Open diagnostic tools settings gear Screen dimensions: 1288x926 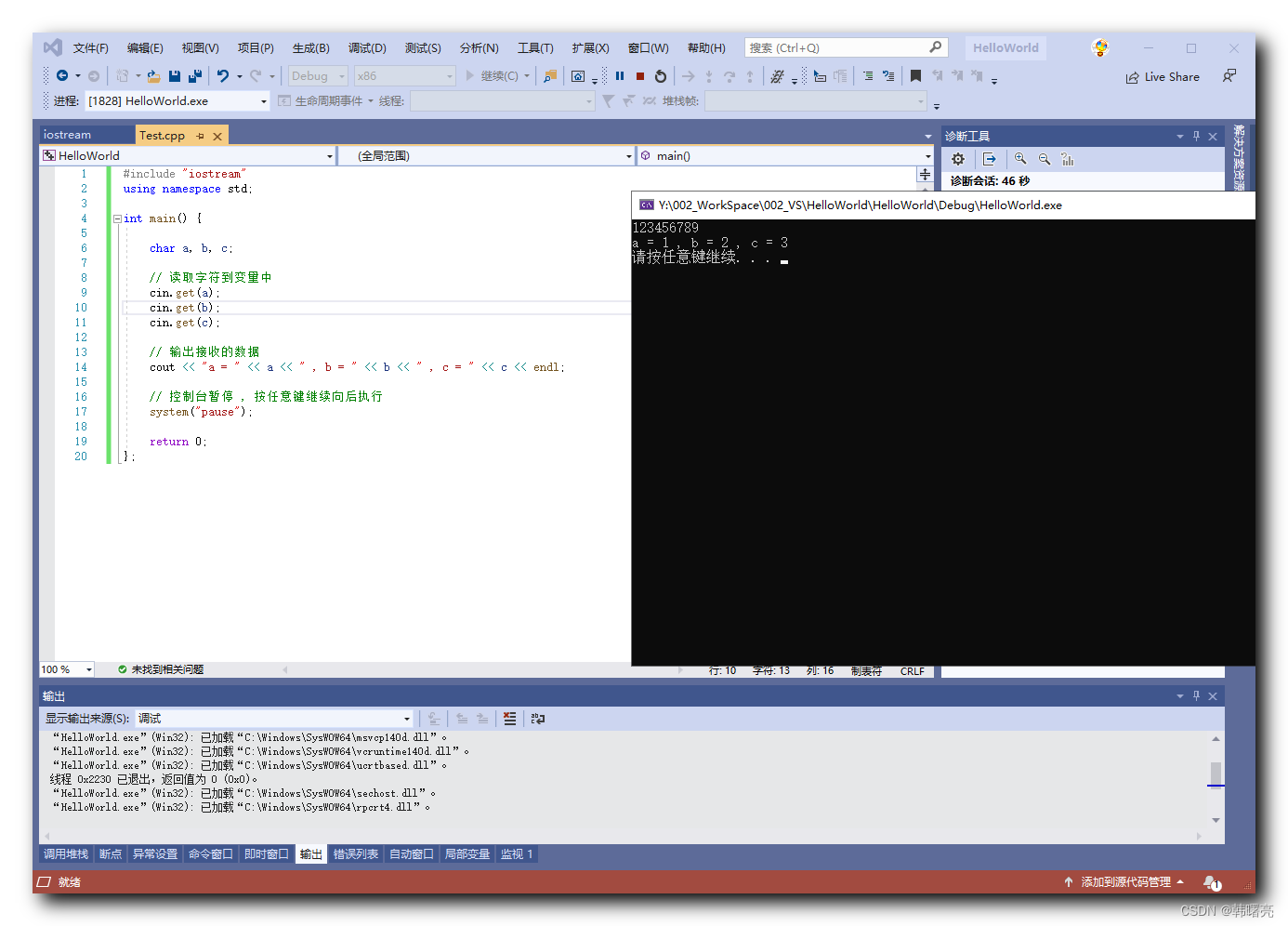(x=958, y=159)
